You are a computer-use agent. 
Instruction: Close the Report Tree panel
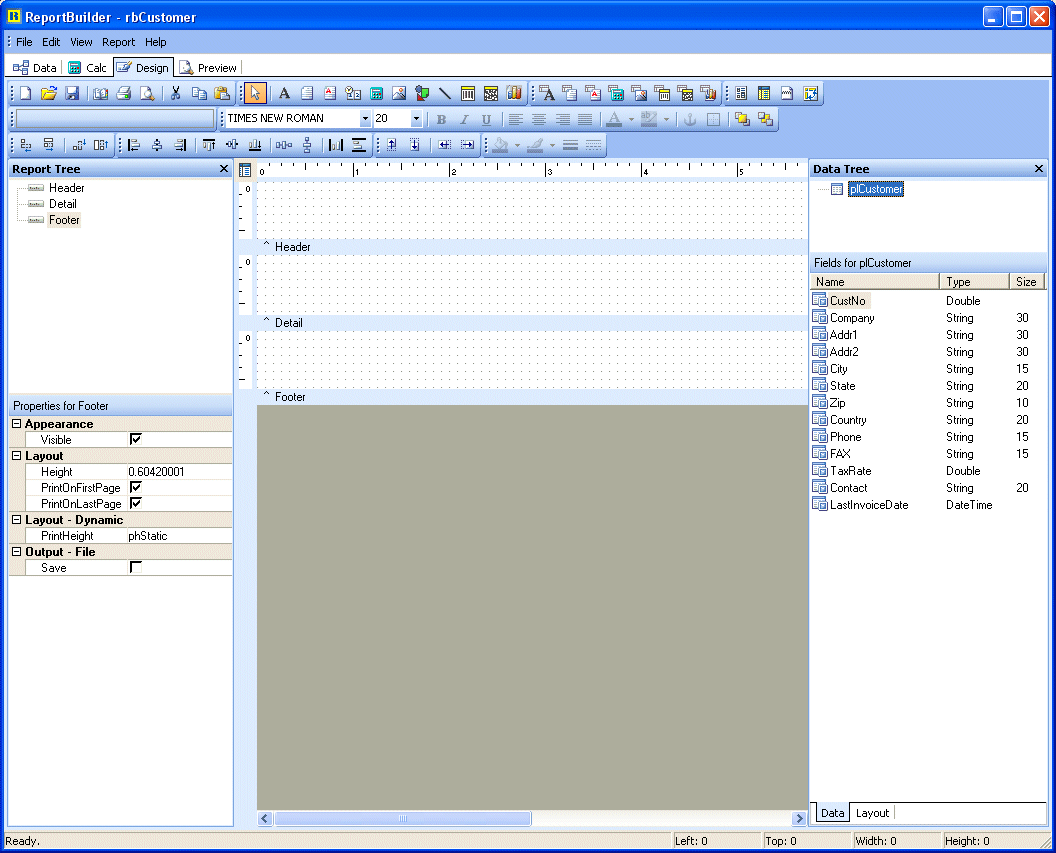tap(223, 169)
